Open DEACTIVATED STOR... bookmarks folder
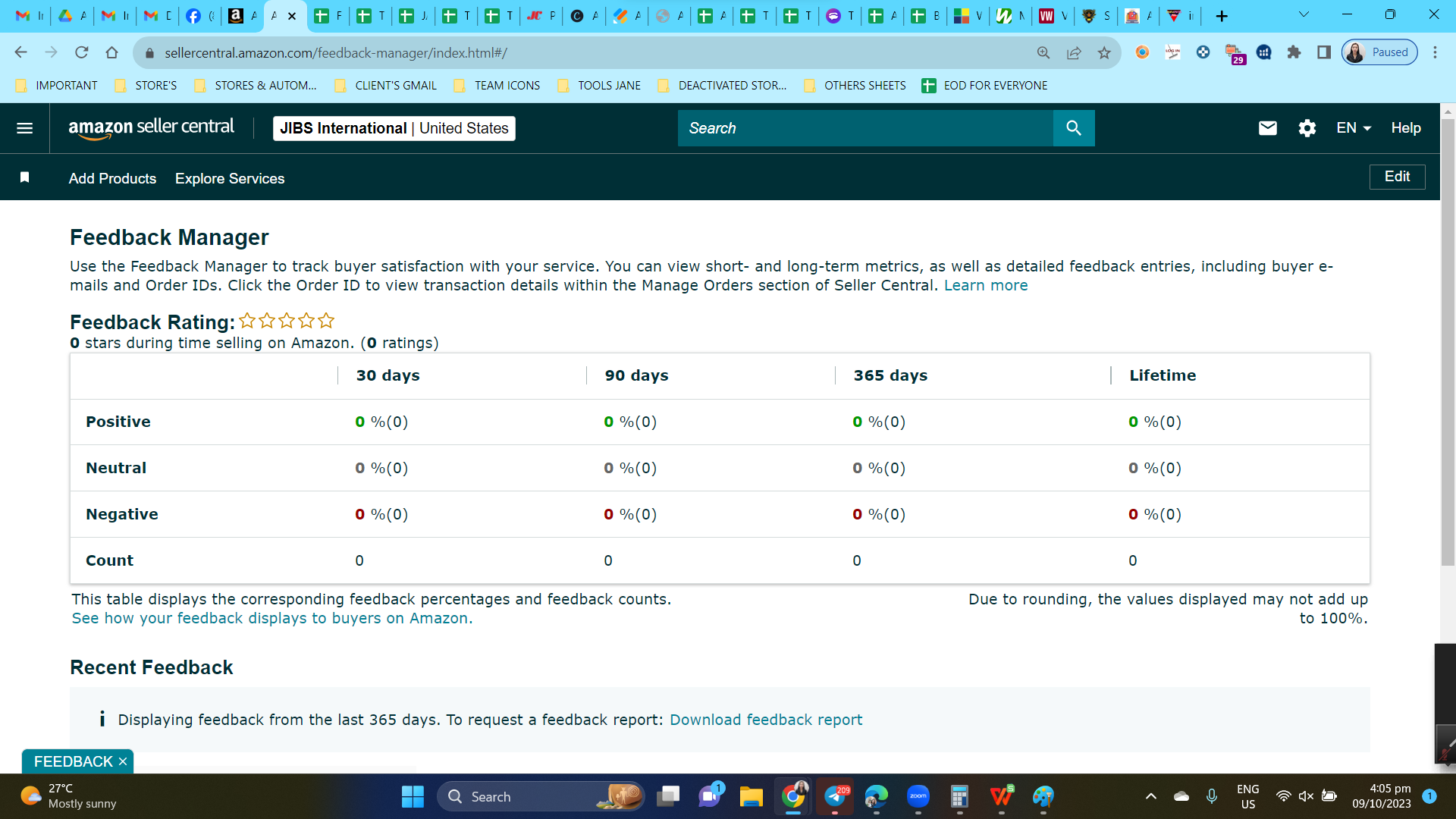Screen dimensions: 1456x819 (722, 86)
